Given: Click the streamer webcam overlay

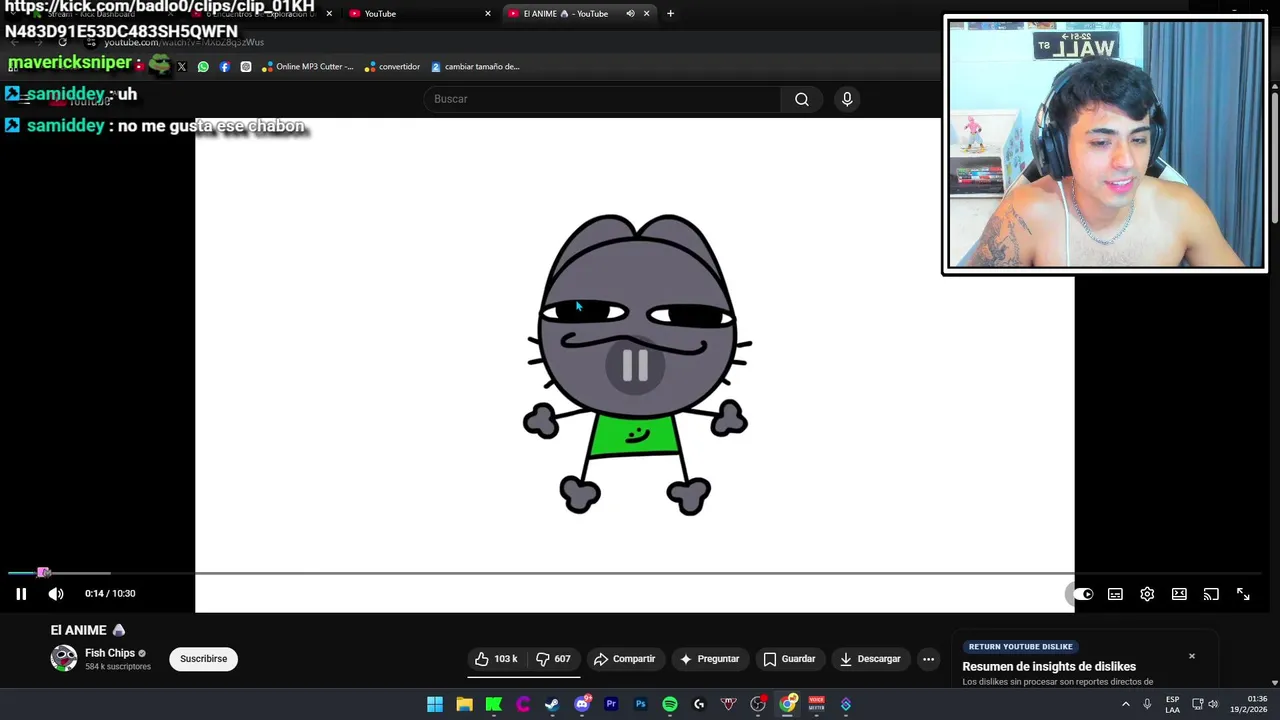Looking at the screenshot, I should (1105, 144).
